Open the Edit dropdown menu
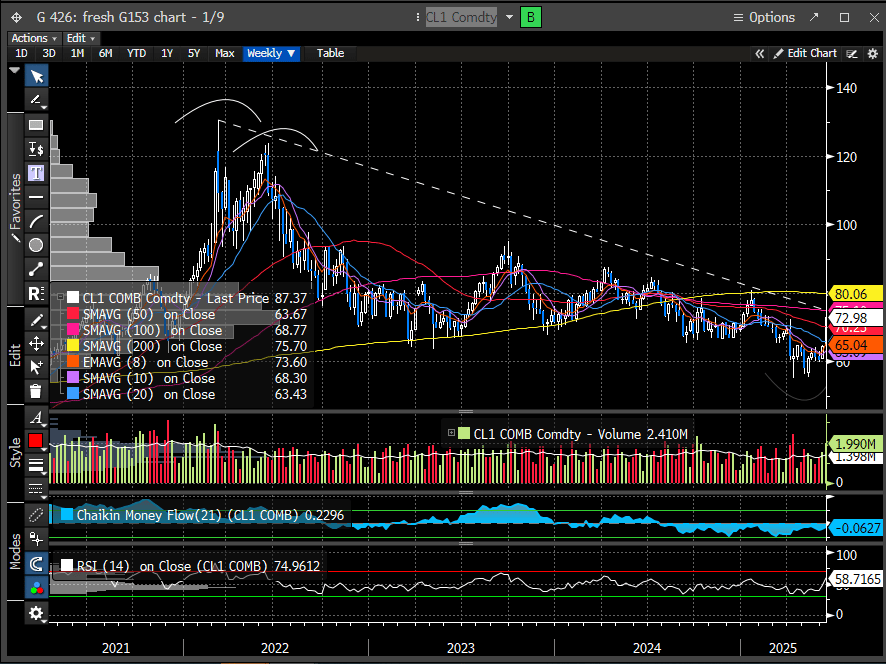The width and height of the screenshot is (886, 664). pos(81,38)
